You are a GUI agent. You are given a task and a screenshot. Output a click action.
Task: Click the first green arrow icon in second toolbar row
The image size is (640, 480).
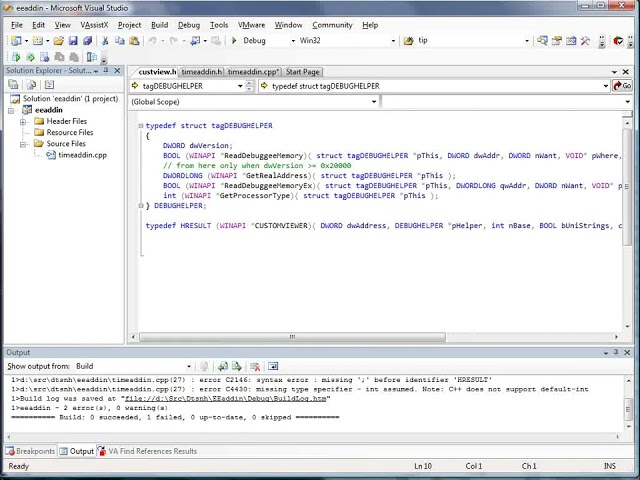(x=16, y=57)
